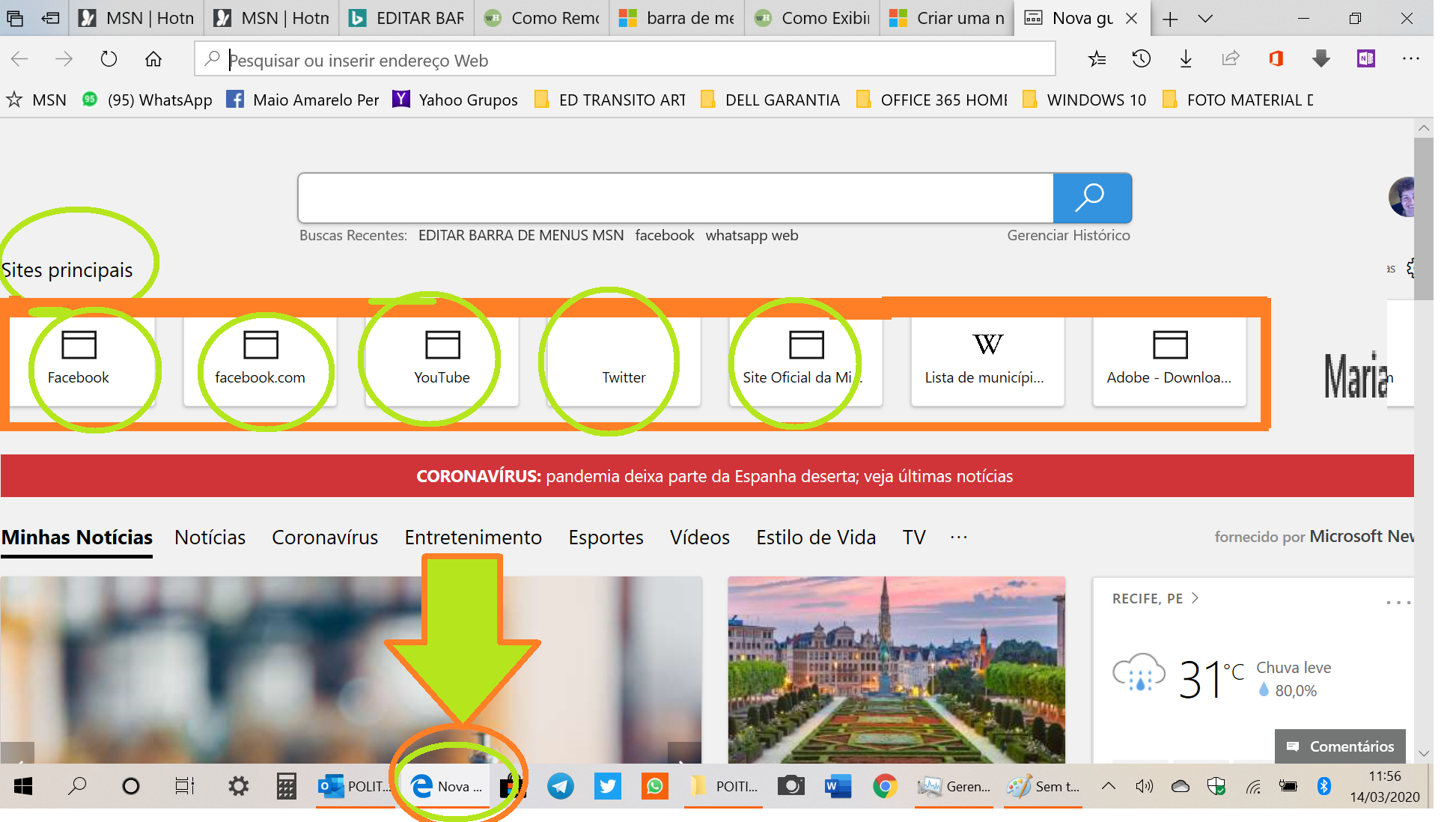Open Settings and more ellipsis menu
This screenshot has height=822, width=1456.
pyautogui.click(x=1410, y=59)
